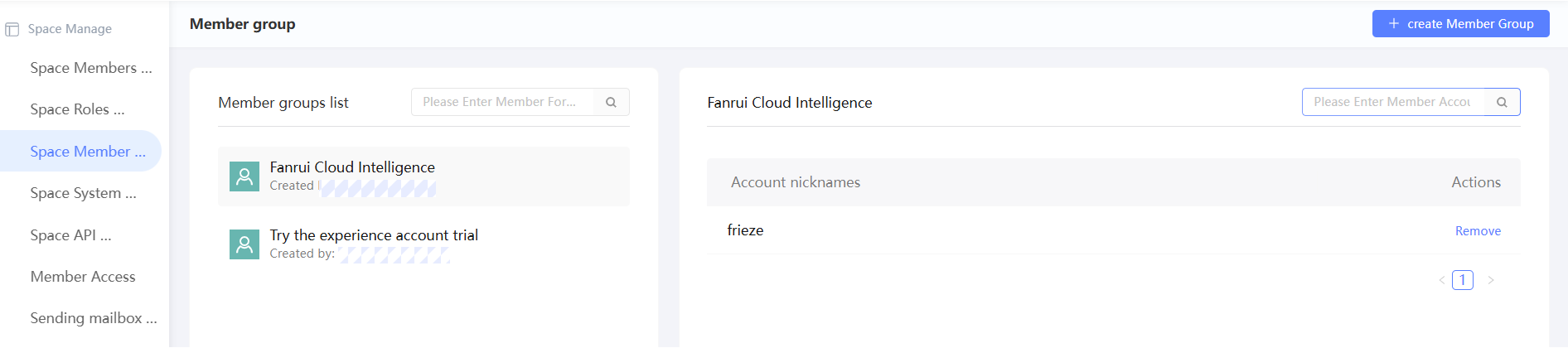1568x348 pixels.
Task: Open the Space System menu item
Action: 83,193
